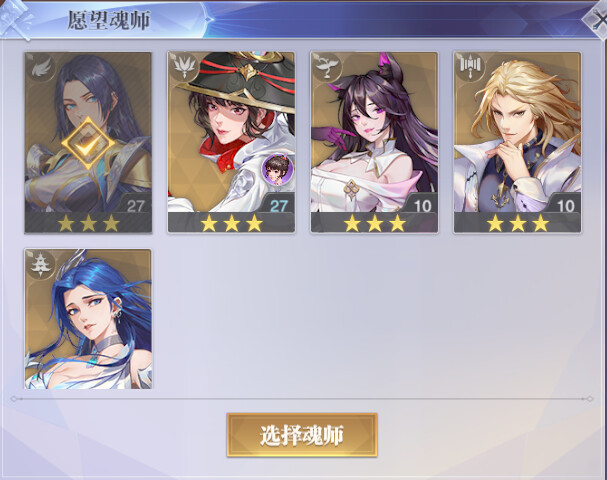
Task: Click the tree class icon on blue-haired card
Action: point(41,265)
